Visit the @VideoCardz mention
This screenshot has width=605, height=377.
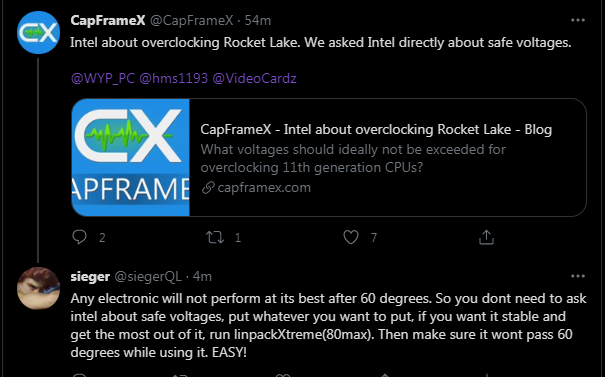254,78
